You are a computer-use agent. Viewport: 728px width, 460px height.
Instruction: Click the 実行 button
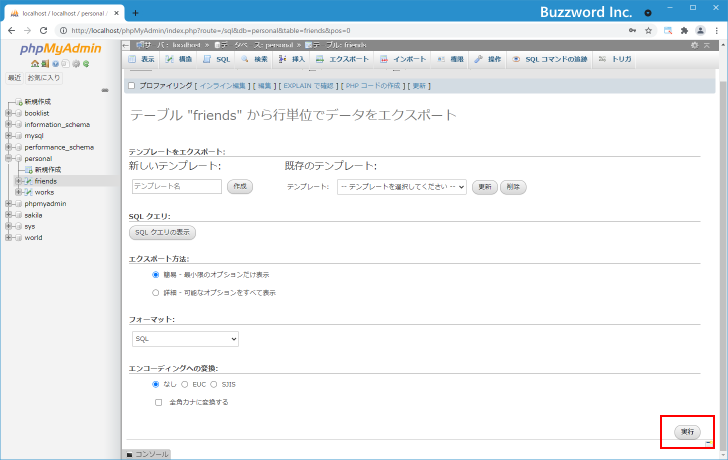point(687,432)
